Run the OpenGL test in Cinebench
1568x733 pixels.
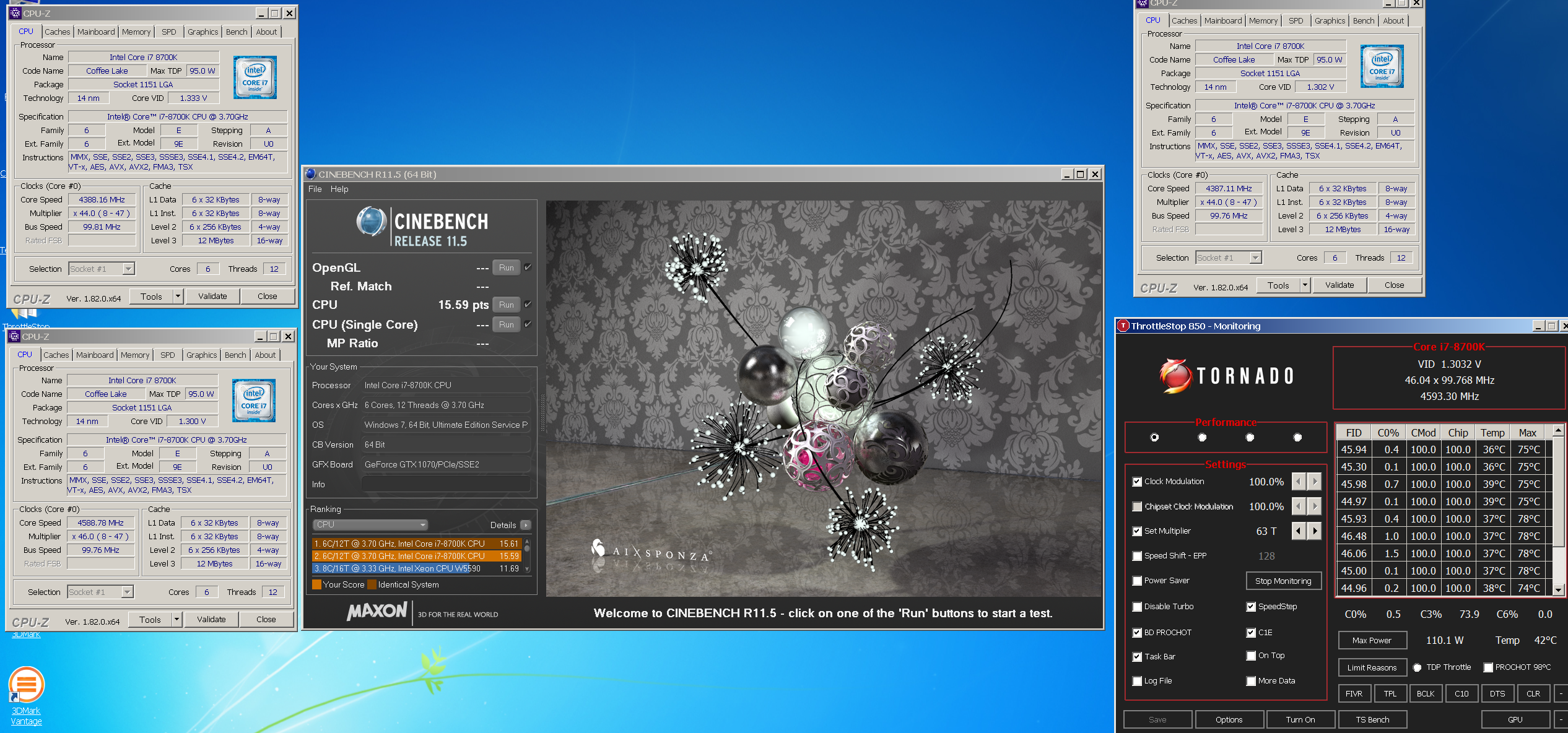tap(506, 267)
